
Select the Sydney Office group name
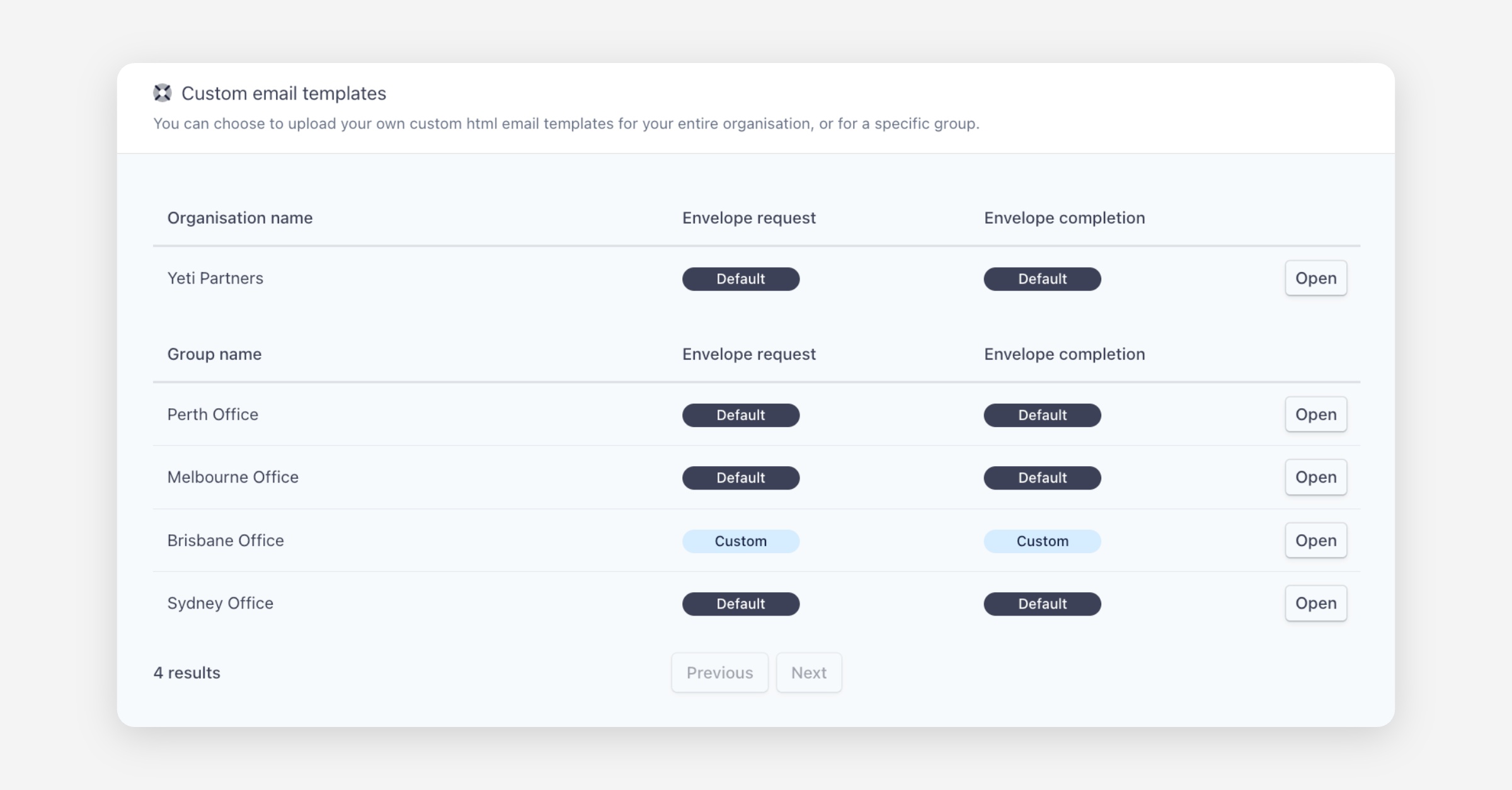coord(220,604)
